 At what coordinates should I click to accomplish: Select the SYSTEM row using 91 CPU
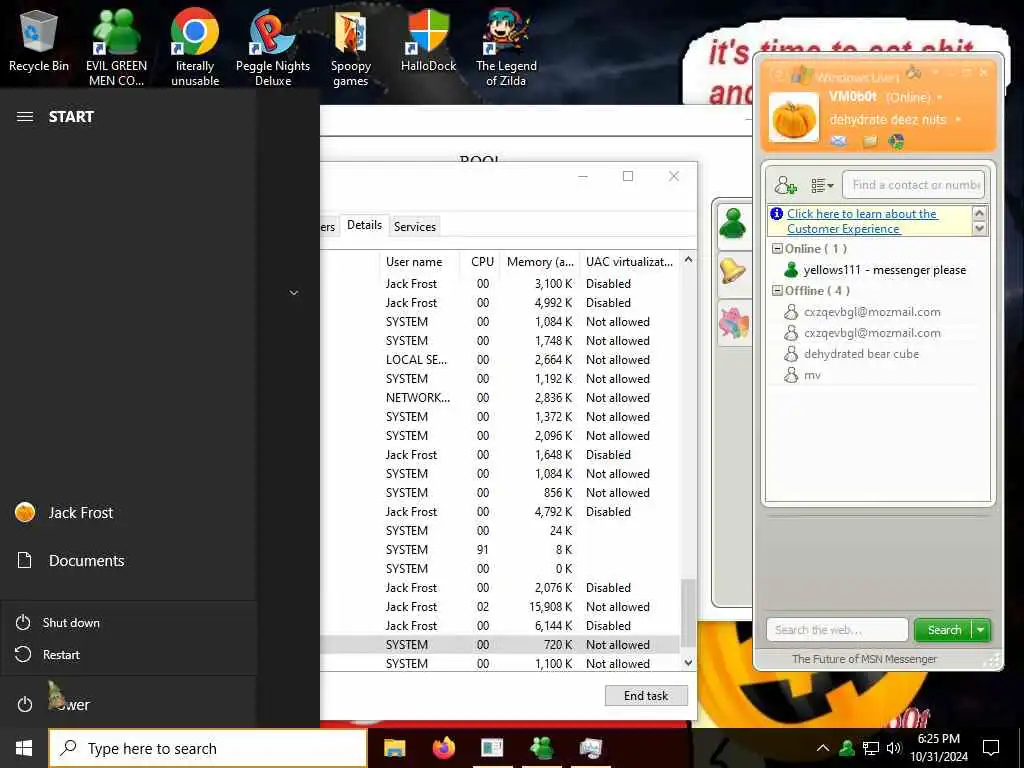point(500,550)
